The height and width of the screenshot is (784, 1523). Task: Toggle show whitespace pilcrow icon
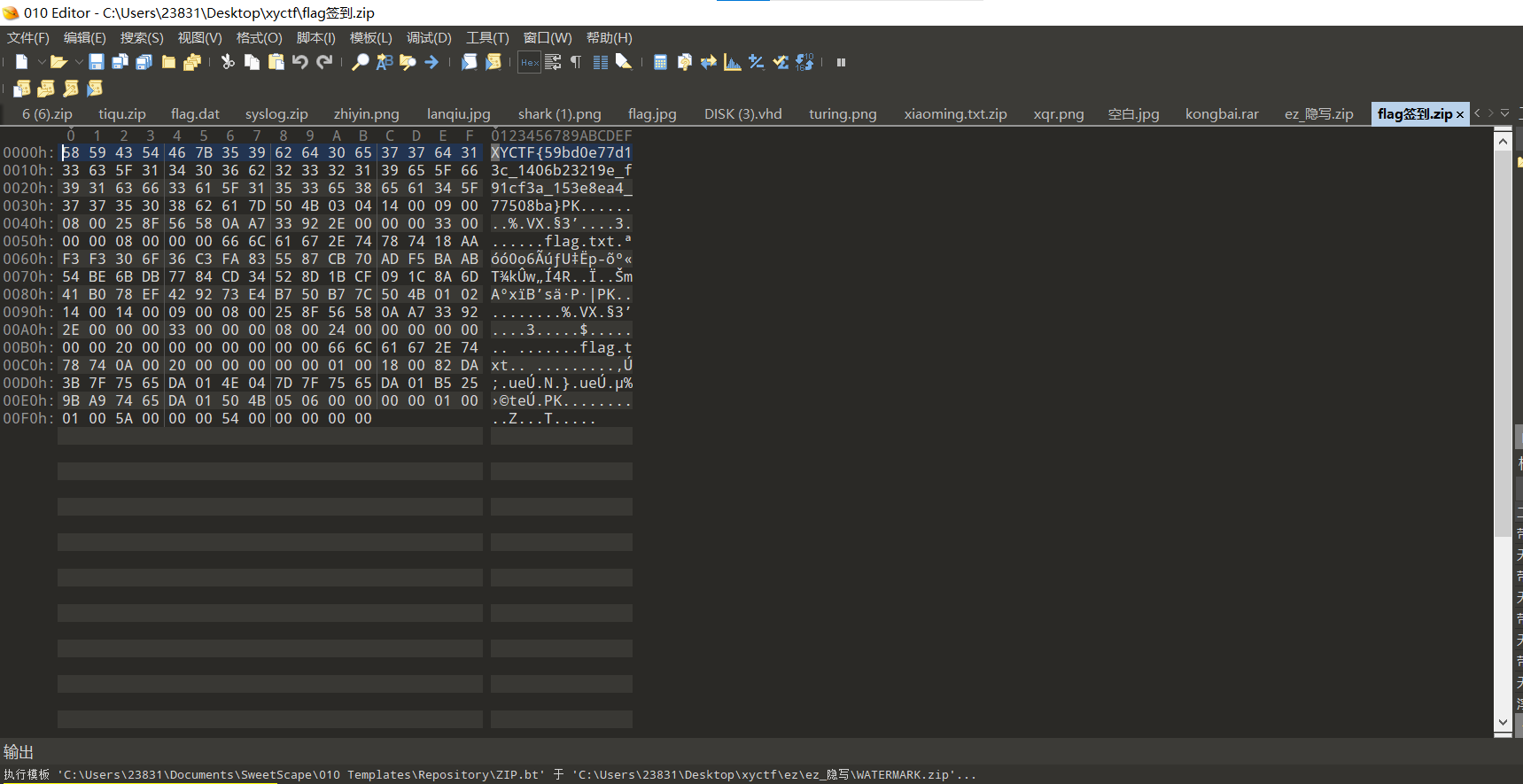click(576, 62)
